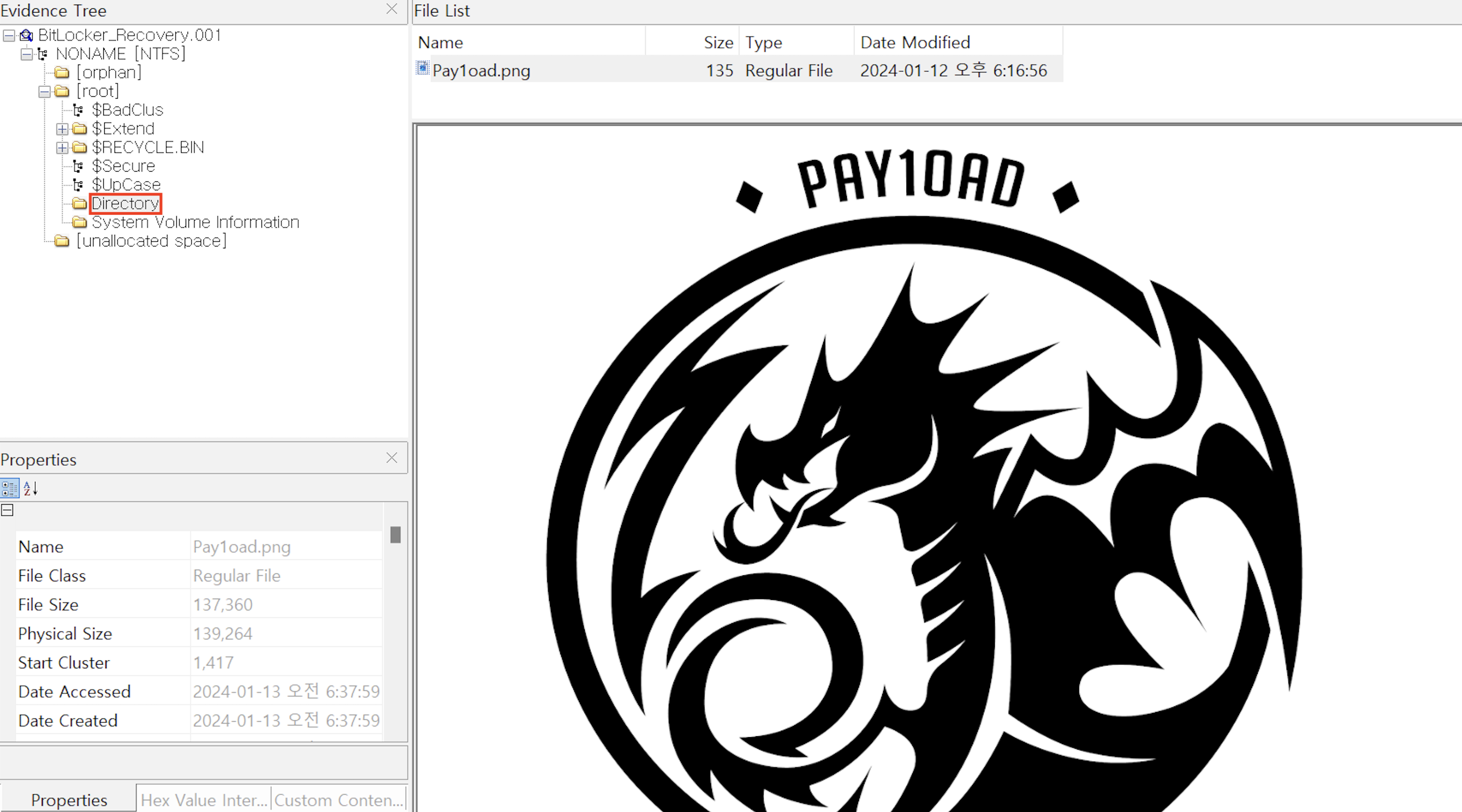Sort file list by Date Modified column
The width and height of the screenshot is (1462, 812).
915,43
